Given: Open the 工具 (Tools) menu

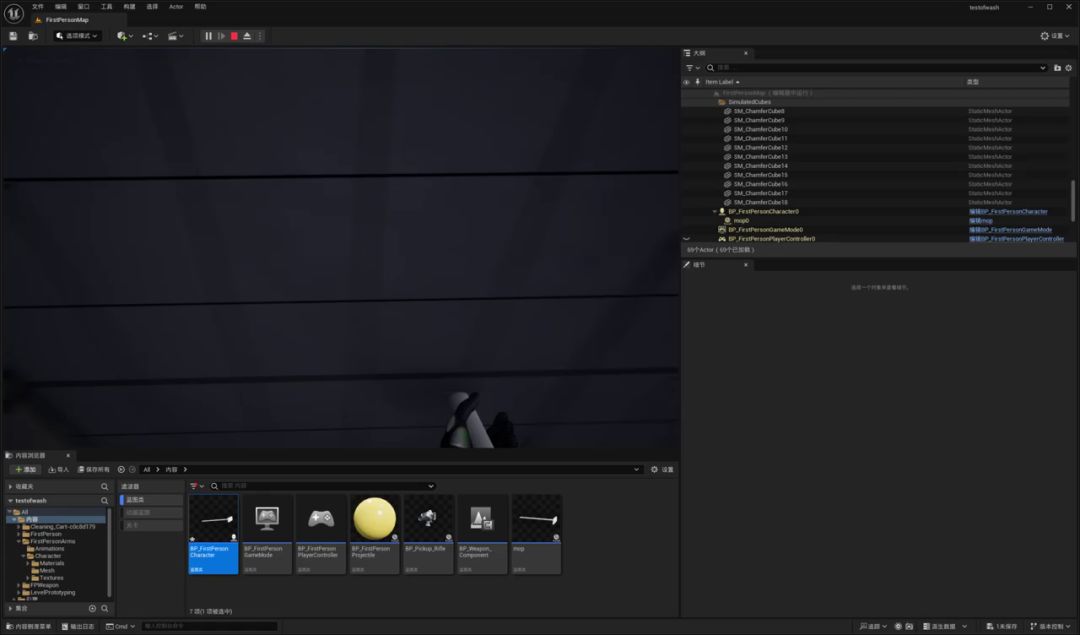Looking at the screenshot, I should coord(106,7).
